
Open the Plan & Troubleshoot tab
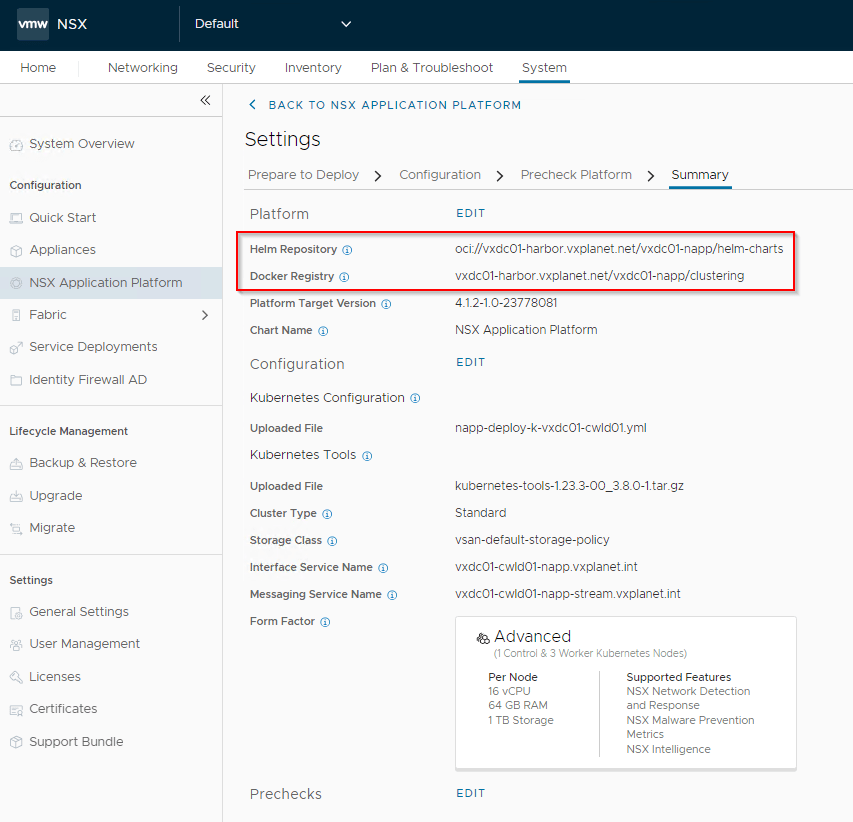pos(432,67)
